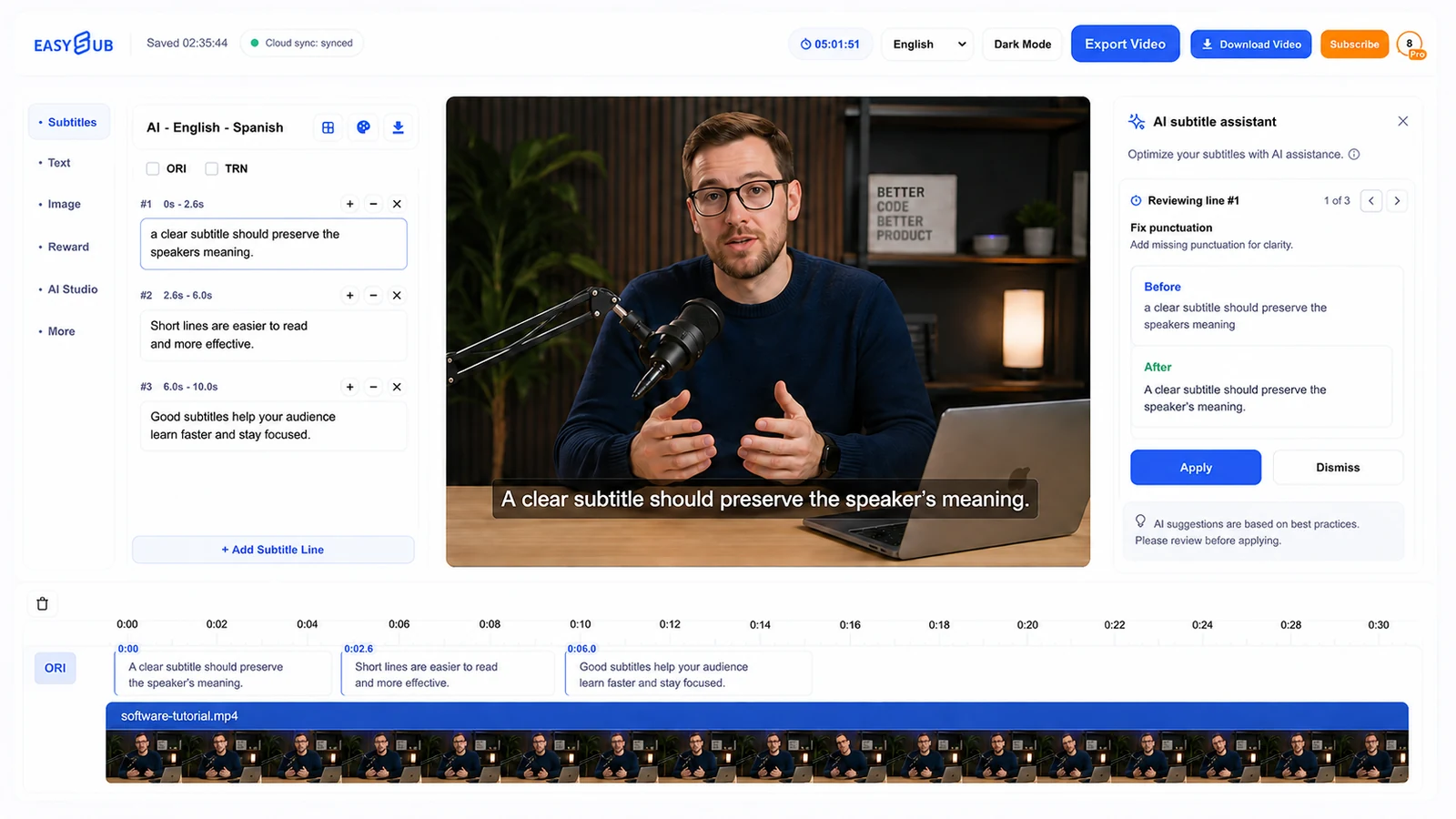1456x819 pixels.
Task: Go to the next AI suggestion
Action: point(1397,200)
